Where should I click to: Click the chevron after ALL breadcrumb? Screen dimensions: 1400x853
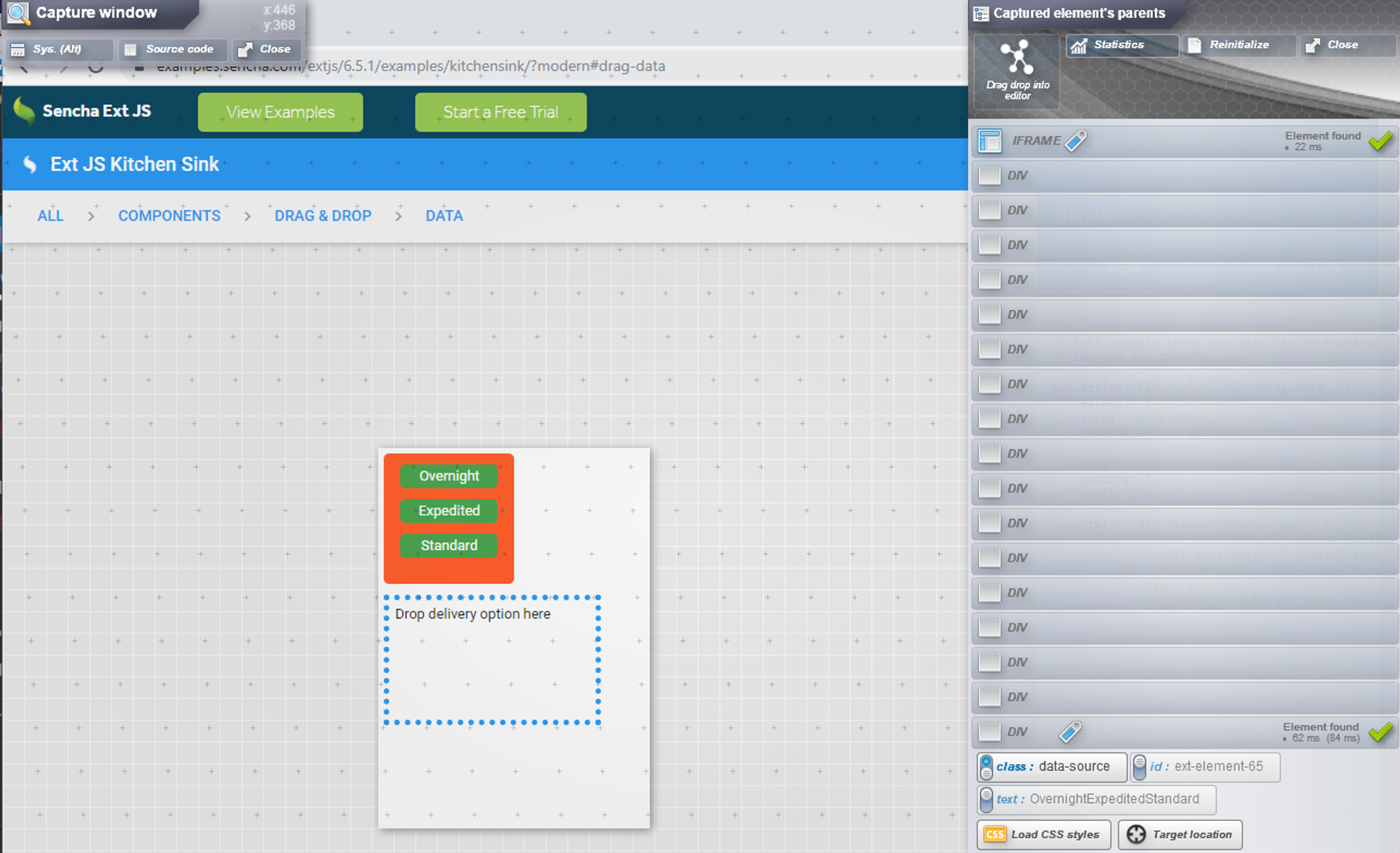pyautogui.click(x=91, y=216)
